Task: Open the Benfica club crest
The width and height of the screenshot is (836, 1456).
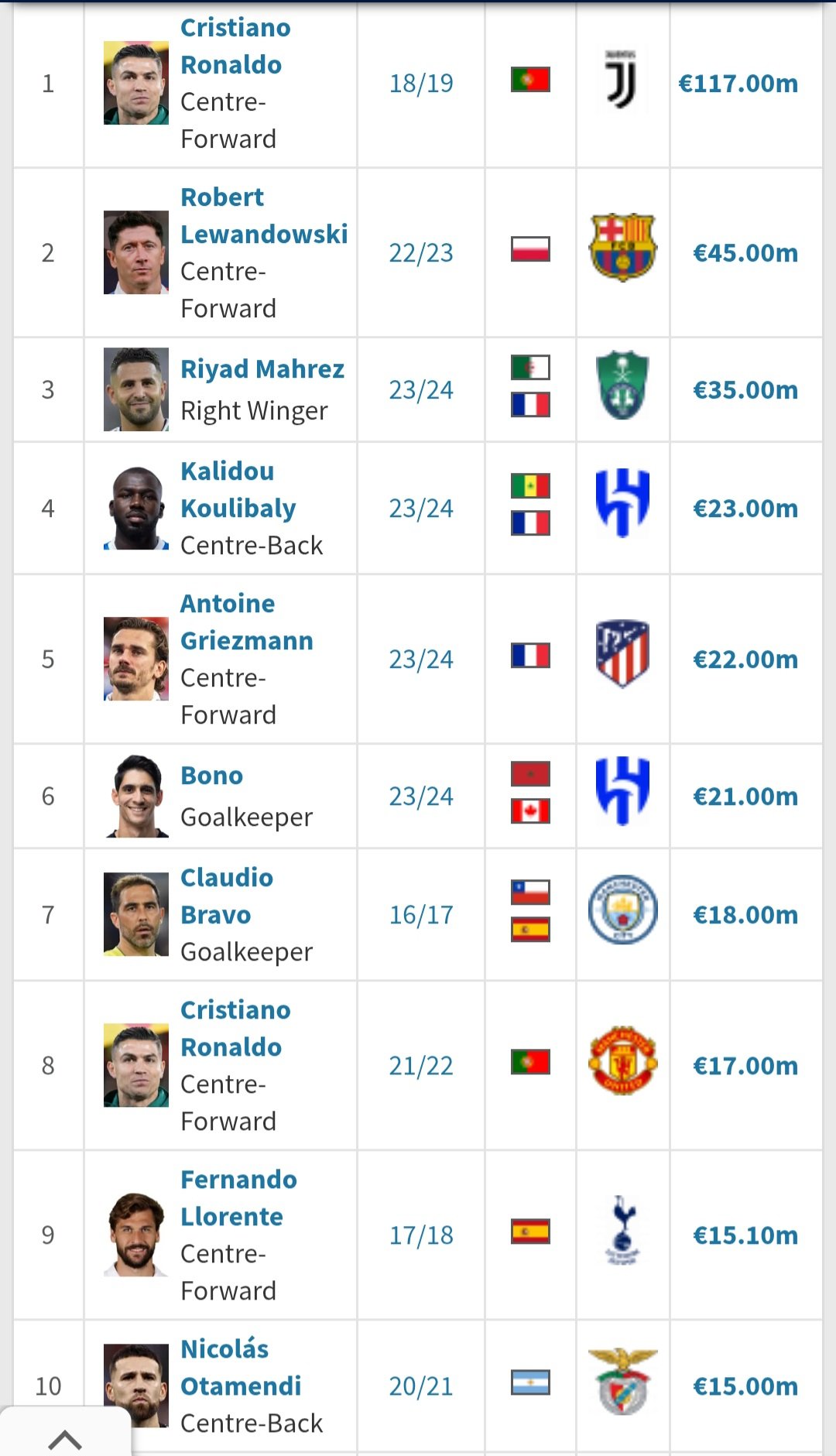Action: point(622,1381)
